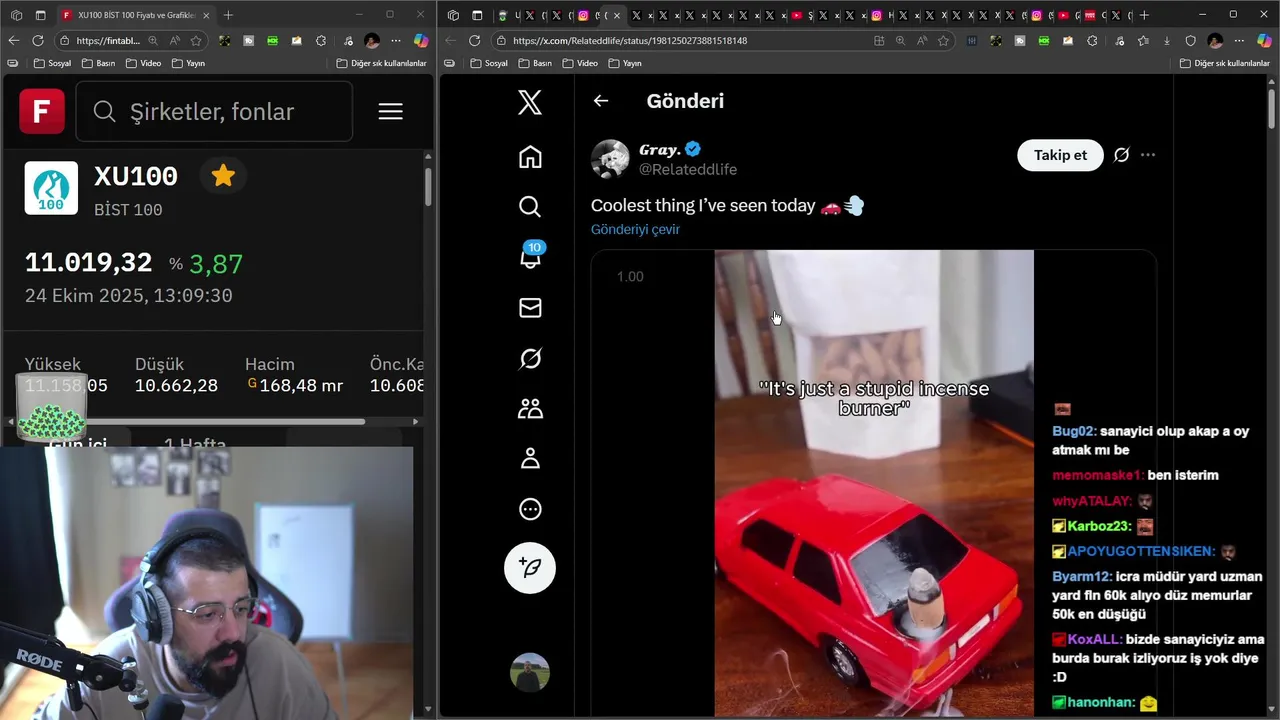Open the shield icon in X browser toolbar
The height and width of the screenshot is (720, 1280).
pos(1190,41)
